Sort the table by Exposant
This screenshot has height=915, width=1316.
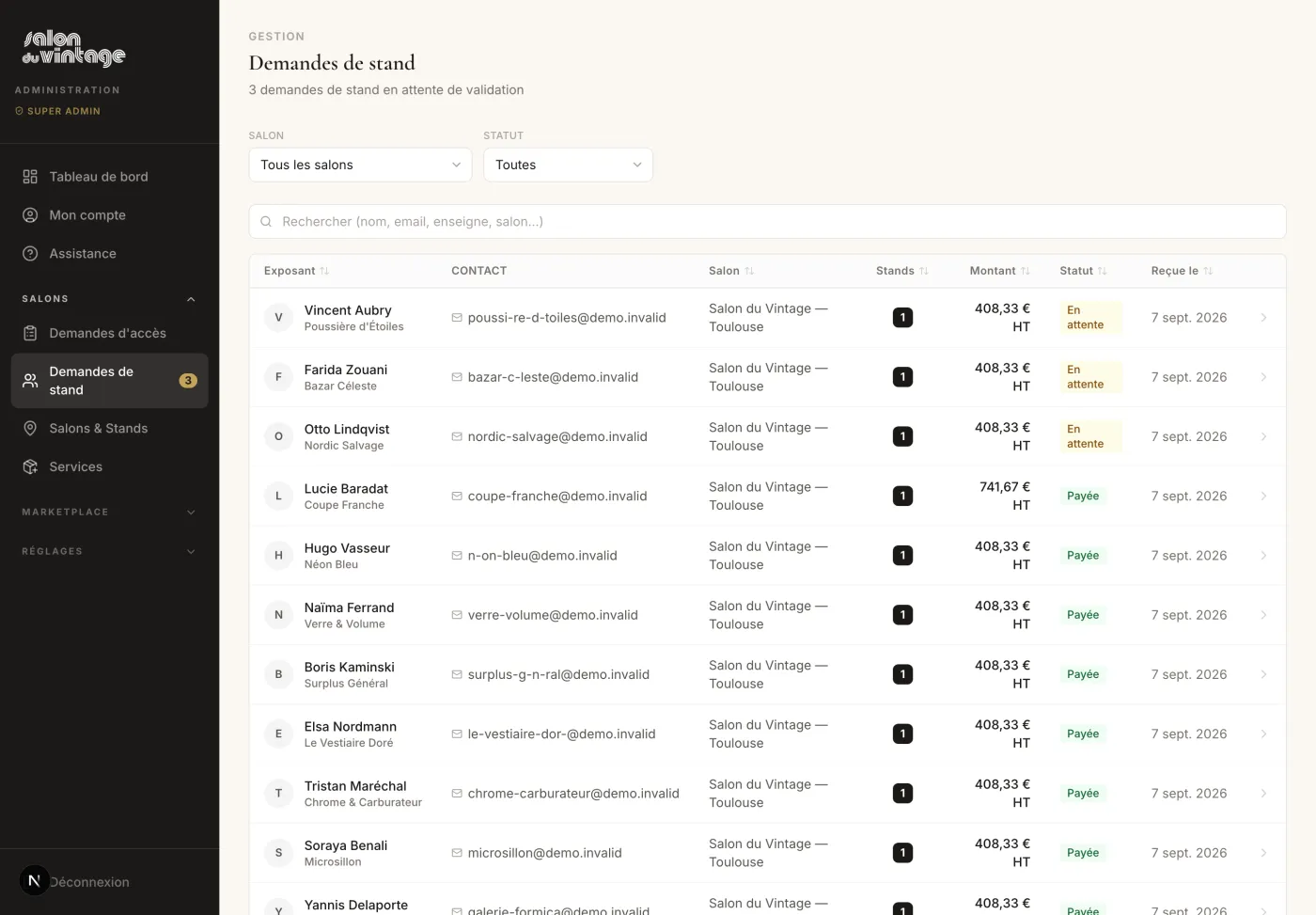[296, 271]
